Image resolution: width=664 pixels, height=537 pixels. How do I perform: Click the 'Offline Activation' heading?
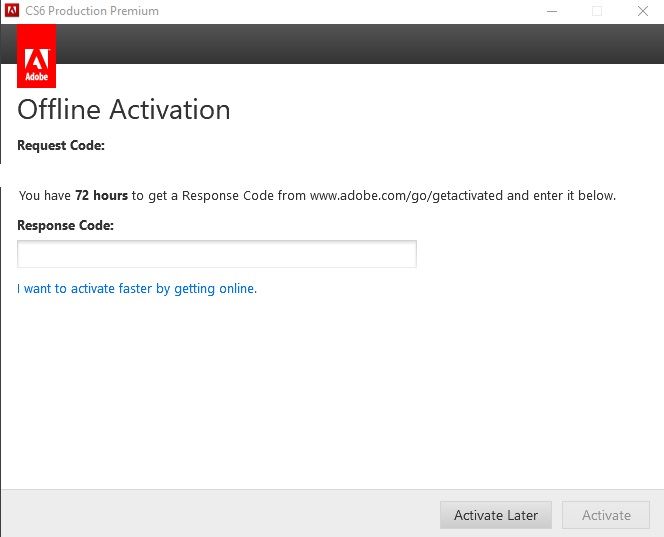[124, 110]
